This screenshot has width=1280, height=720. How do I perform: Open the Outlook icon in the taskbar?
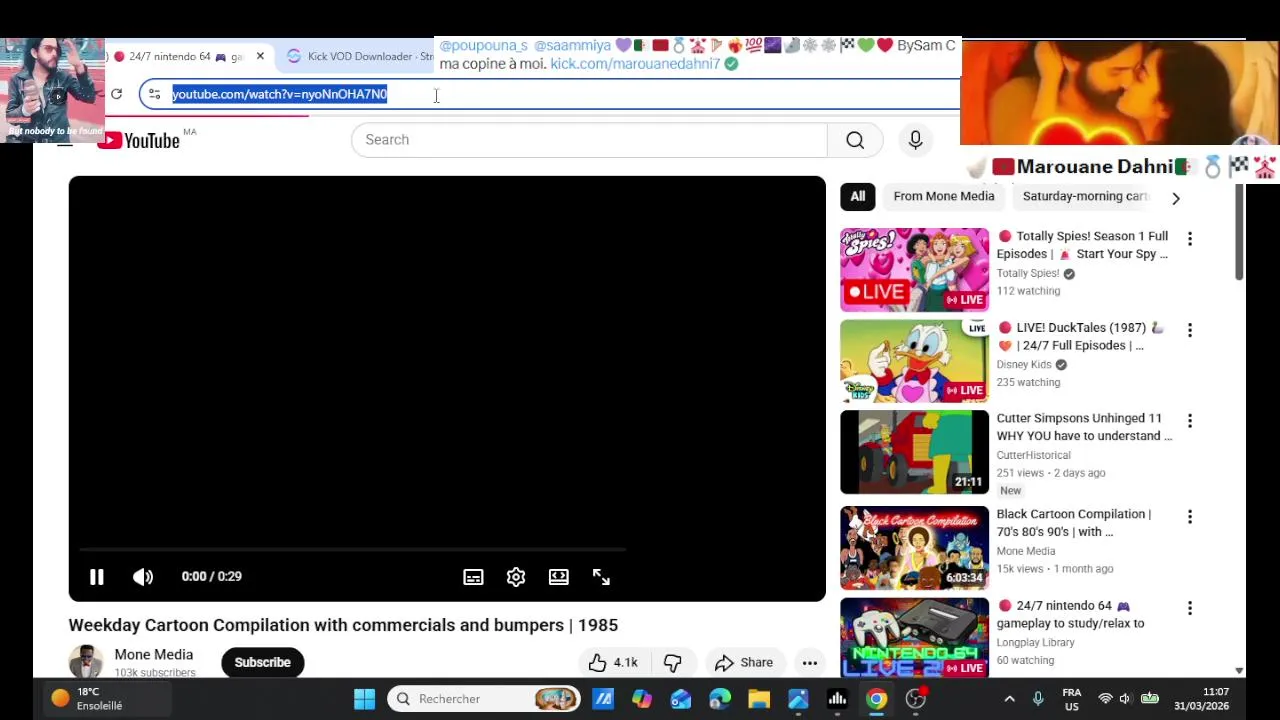click(x=681, y=699)
